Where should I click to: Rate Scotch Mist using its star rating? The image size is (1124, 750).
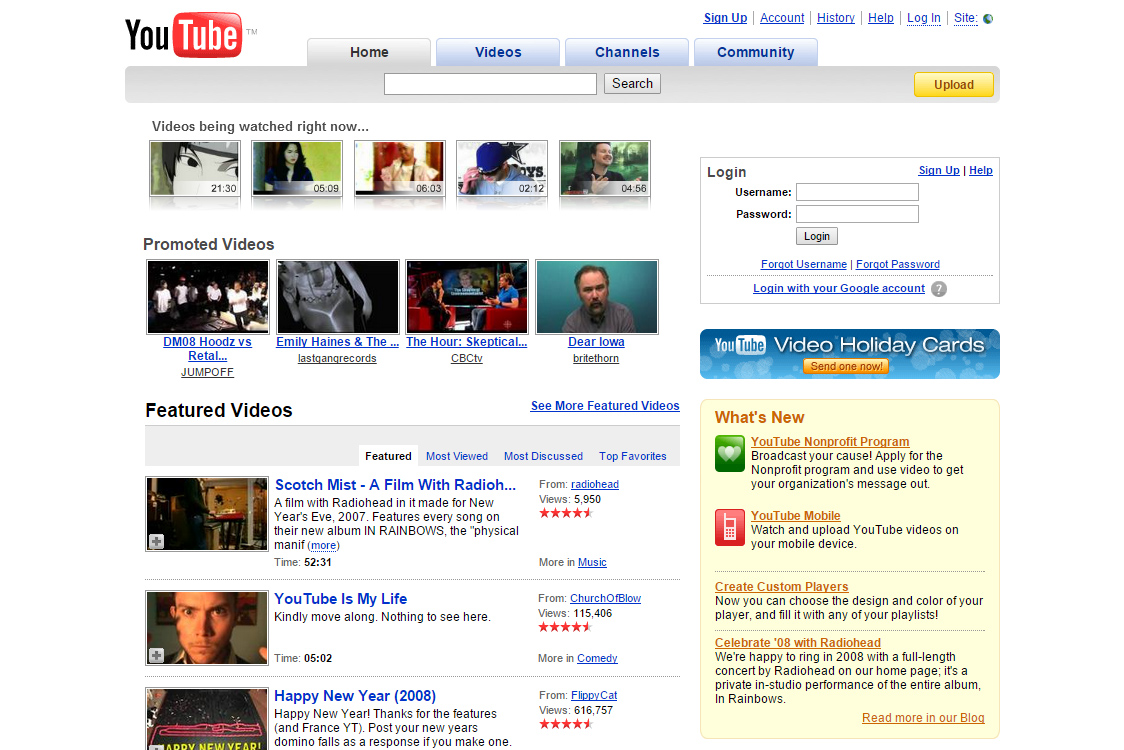pos(565,512)
